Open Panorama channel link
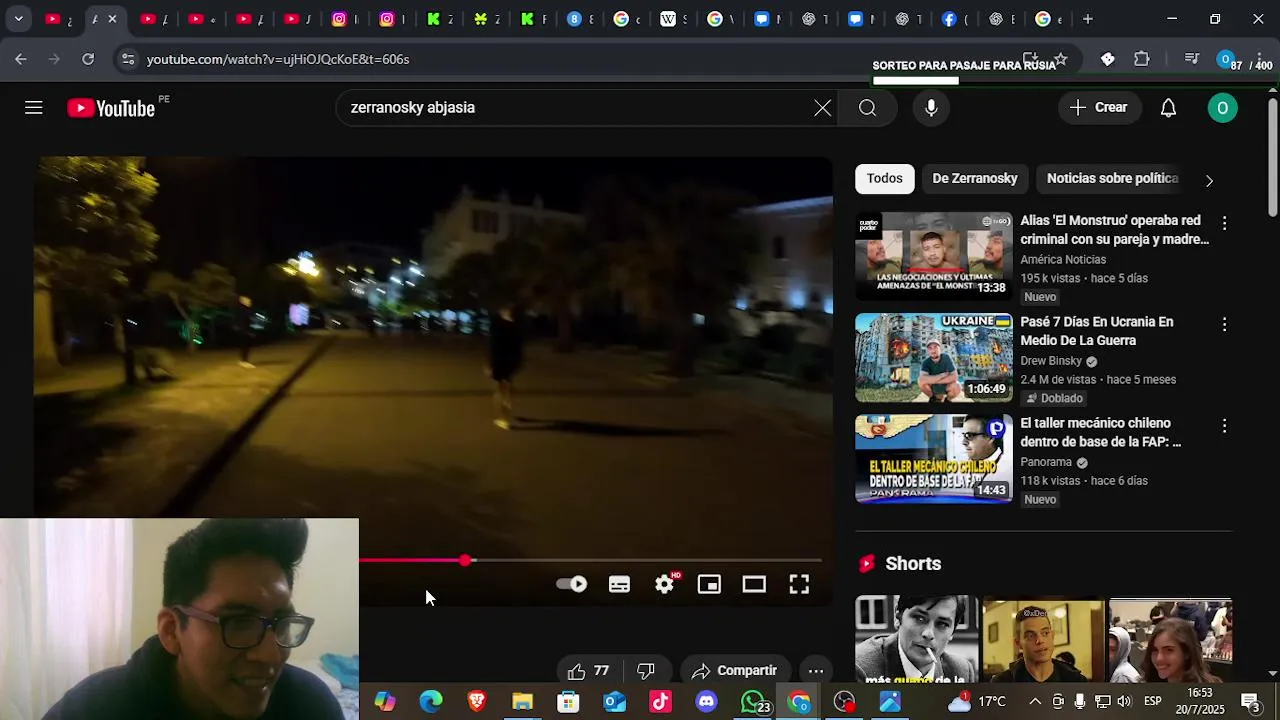Viewport: 1280px width, 720px height. 1046,462
